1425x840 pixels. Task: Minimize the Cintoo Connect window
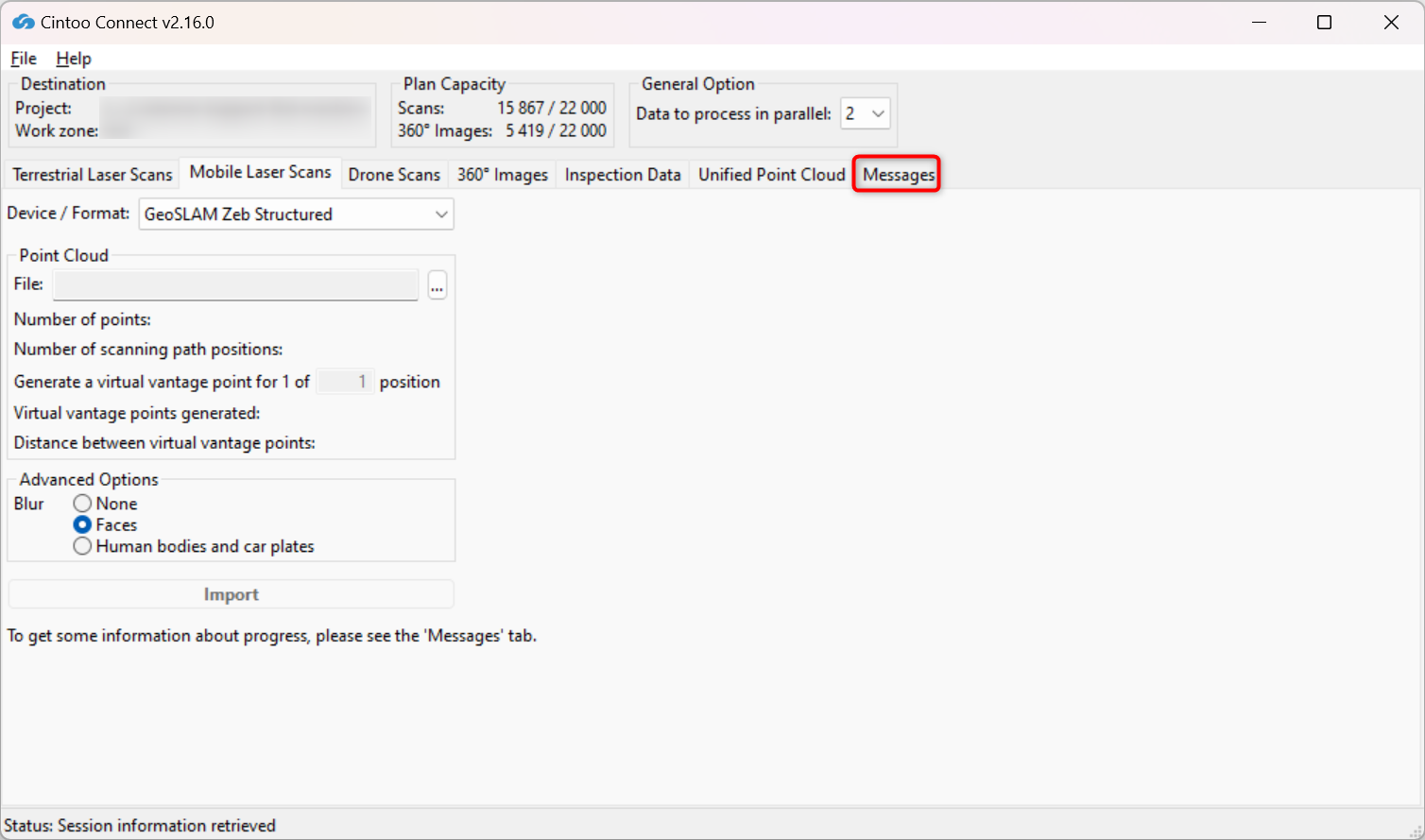coord(1259,22)
